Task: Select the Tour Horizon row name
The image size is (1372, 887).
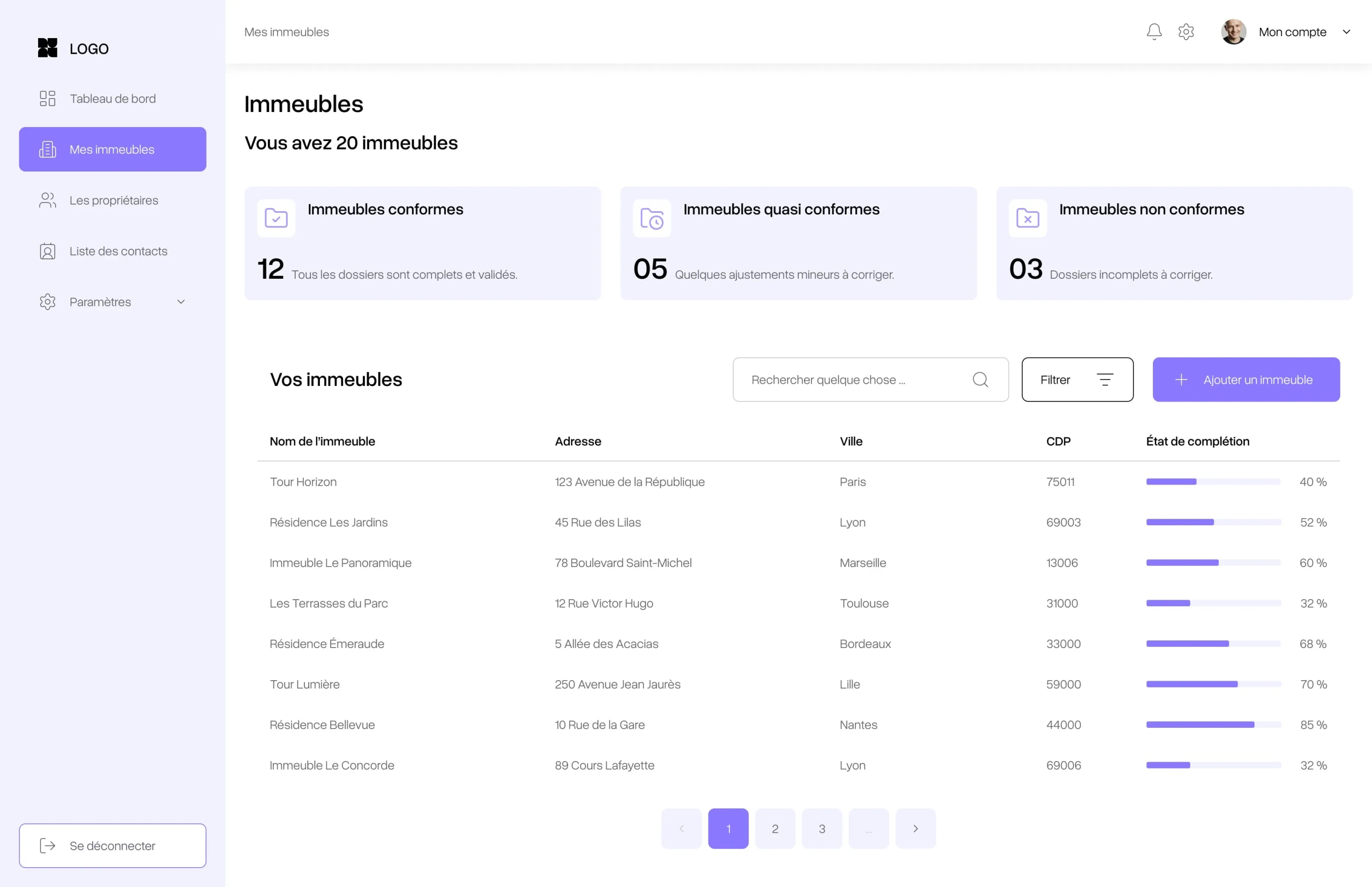Action: [x=303, y=481]
